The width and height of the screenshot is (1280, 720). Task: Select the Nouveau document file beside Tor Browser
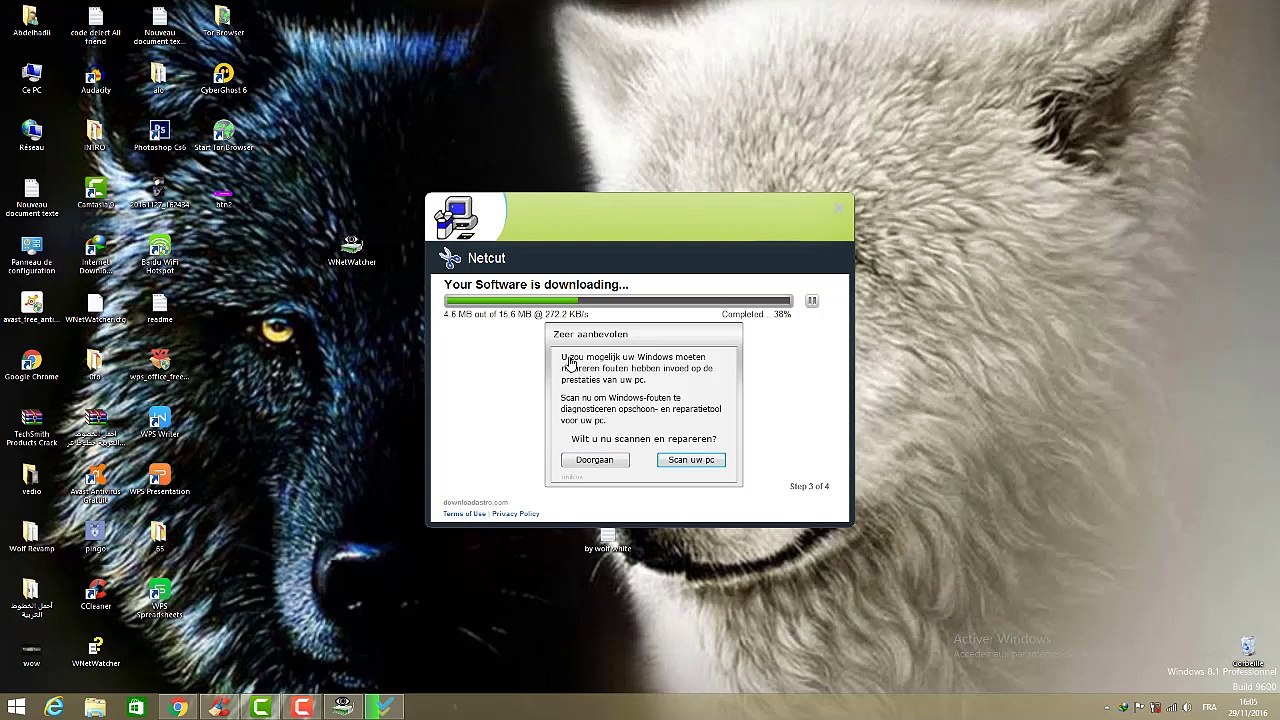click(159, 26)
